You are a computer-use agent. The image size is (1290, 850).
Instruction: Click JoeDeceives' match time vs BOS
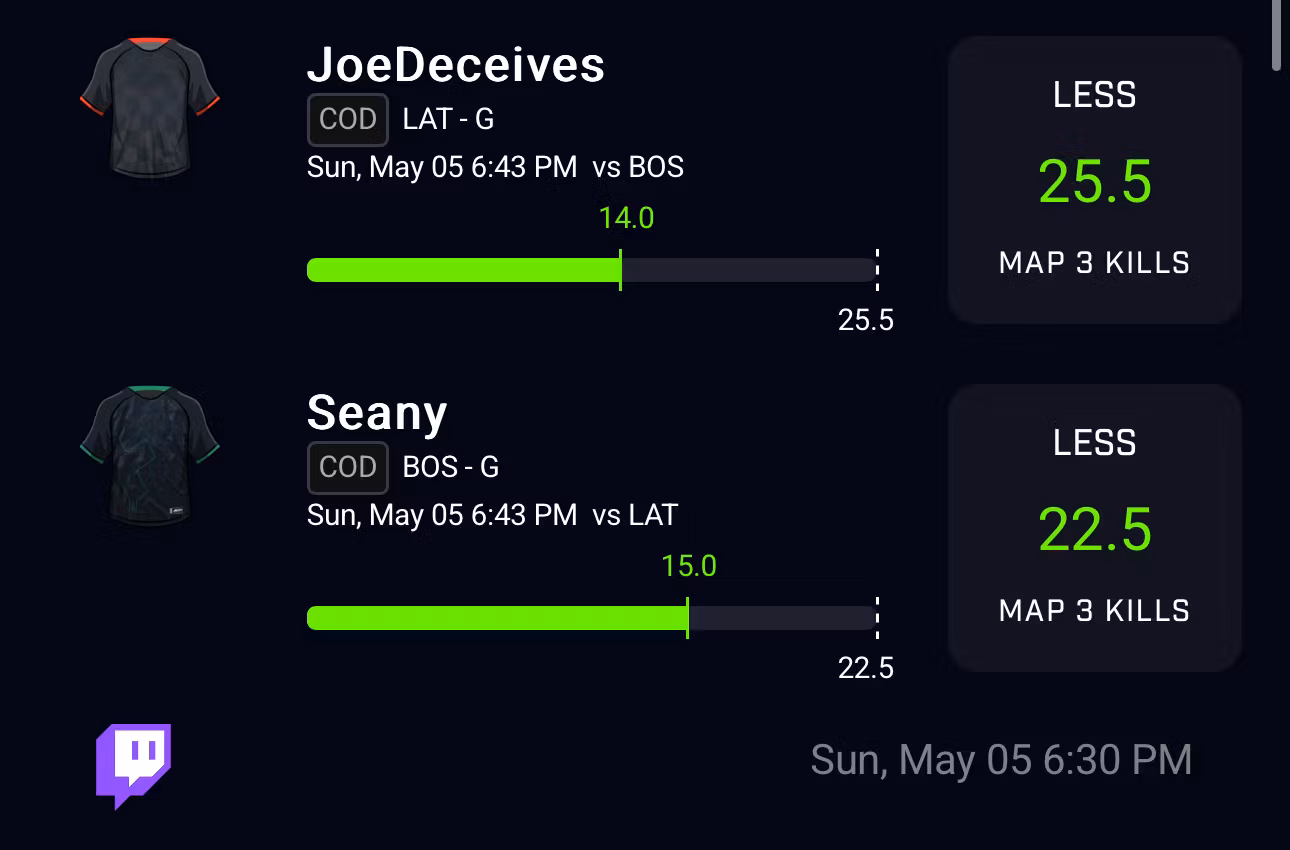pos(495,167)
